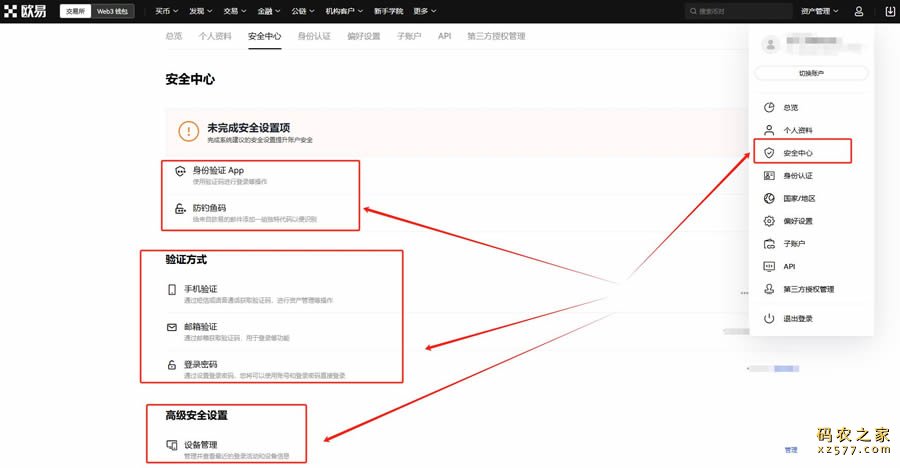The image size is (900, 468).
Task: Click the 手机验证 row title
Action: pos(200,289)
